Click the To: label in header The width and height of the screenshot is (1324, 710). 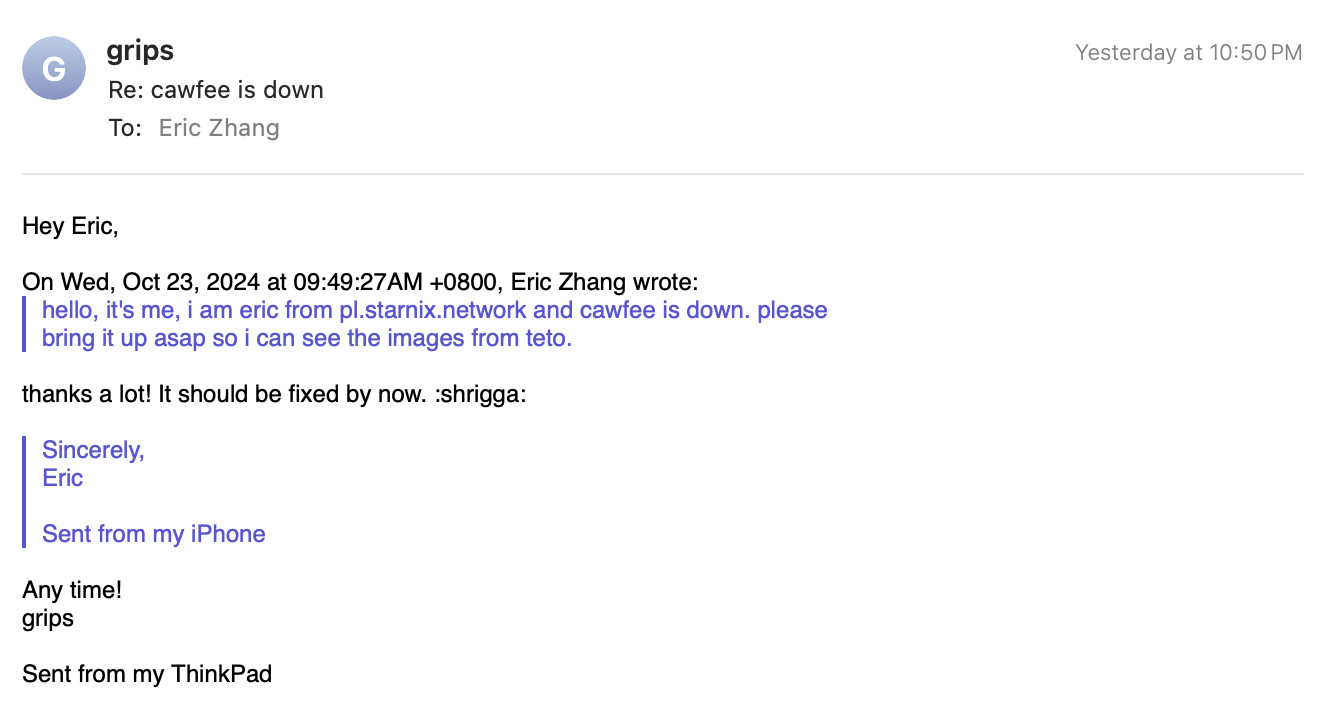pos(125,128)
